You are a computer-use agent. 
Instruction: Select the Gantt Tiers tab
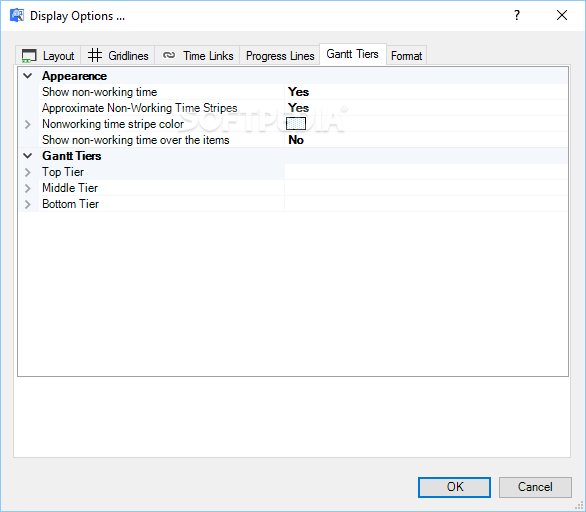click(353, 54)
